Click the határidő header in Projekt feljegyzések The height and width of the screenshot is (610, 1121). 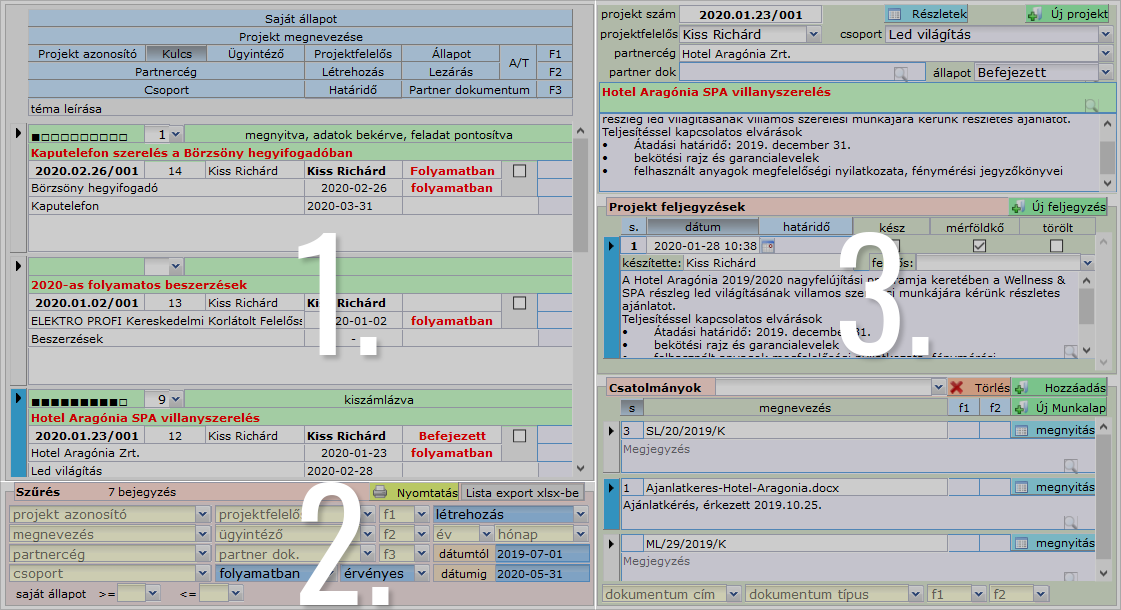(805, 227)
